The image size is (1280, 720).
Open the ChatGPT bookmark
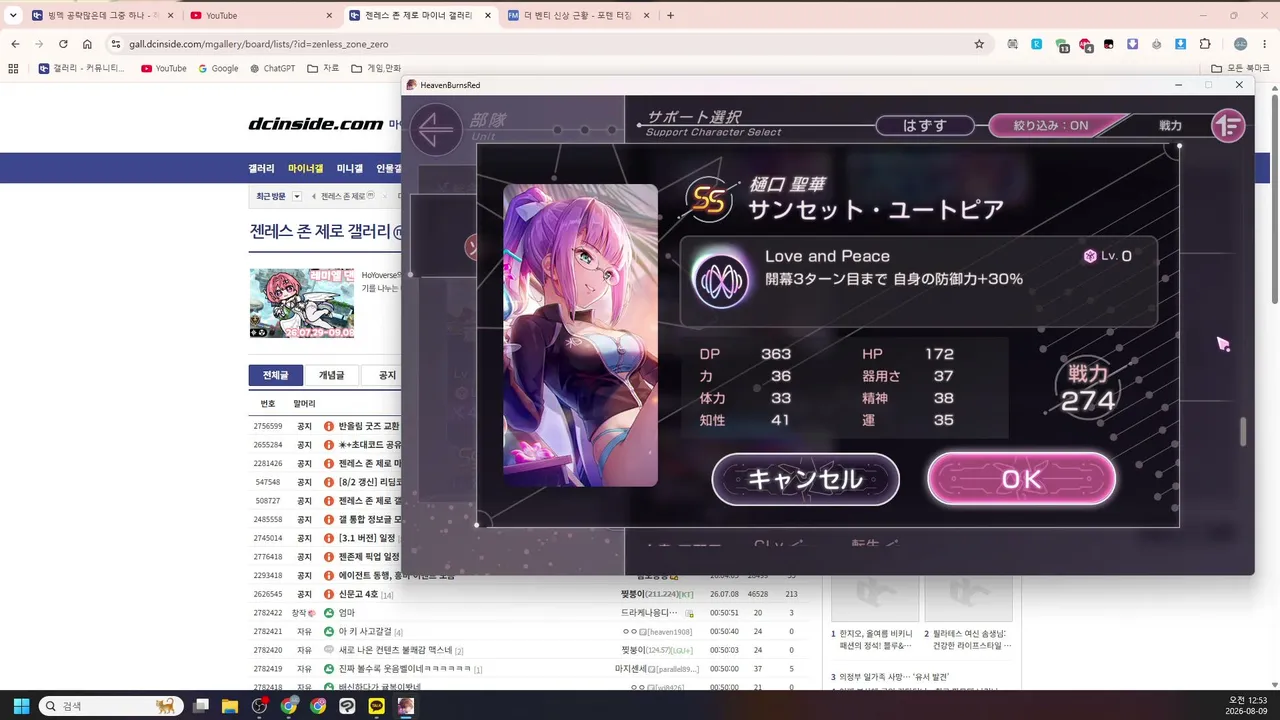(272, 68)
